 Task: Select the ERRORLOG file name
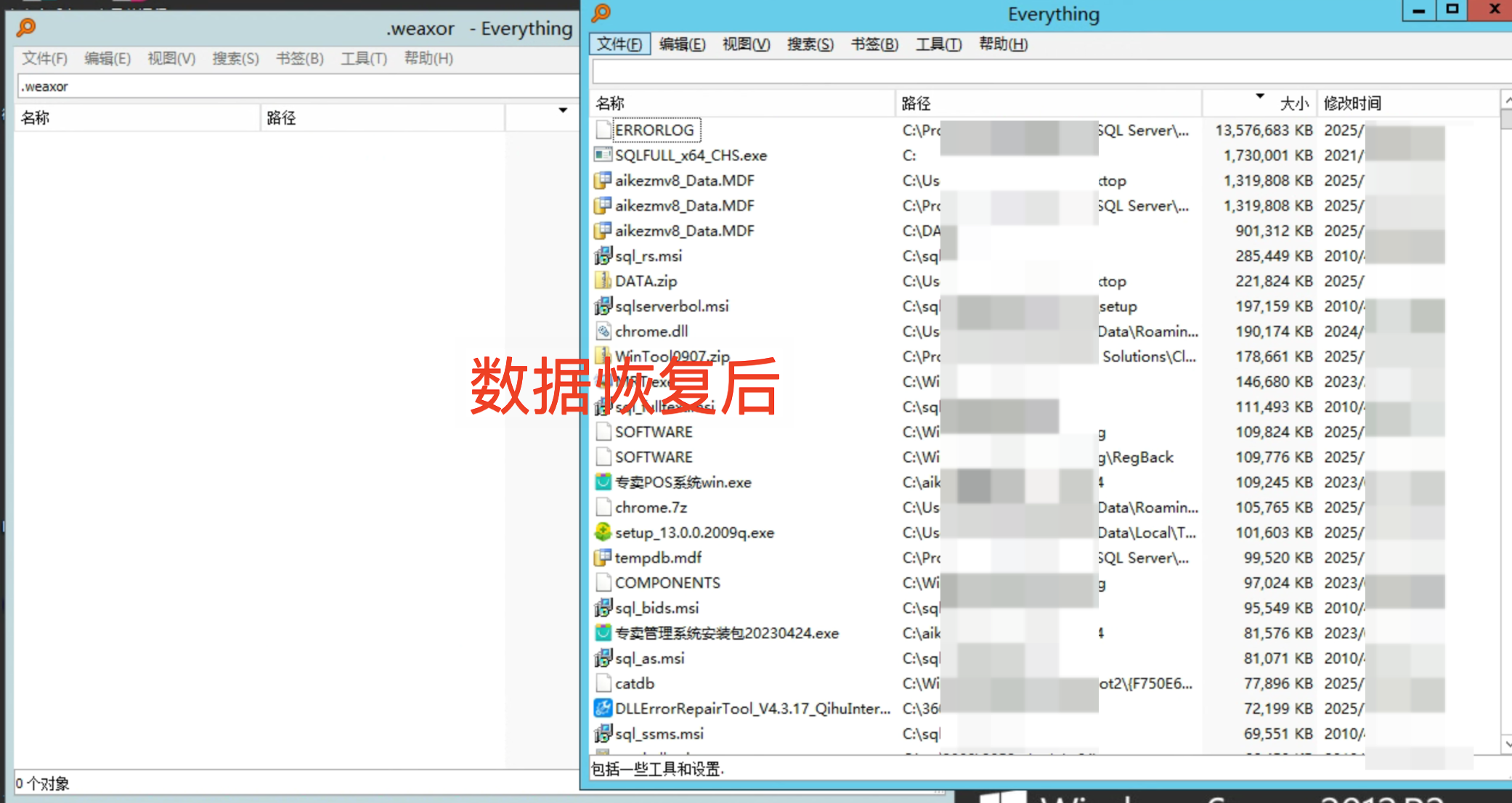(x=654, y=130)
